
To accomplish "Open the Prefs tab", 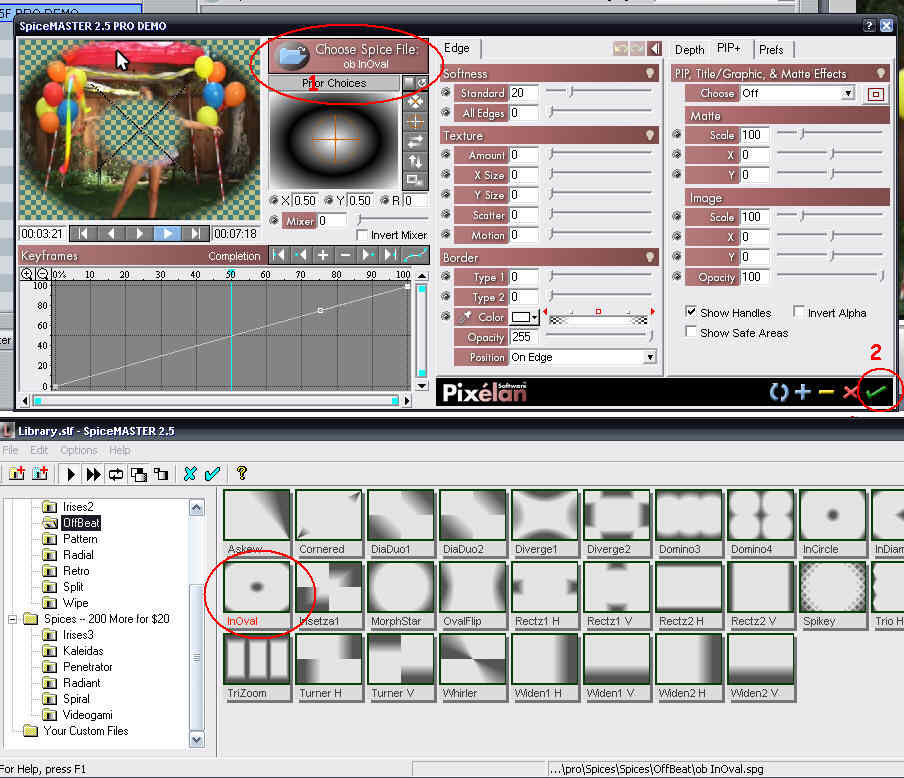I will (771, 50).
